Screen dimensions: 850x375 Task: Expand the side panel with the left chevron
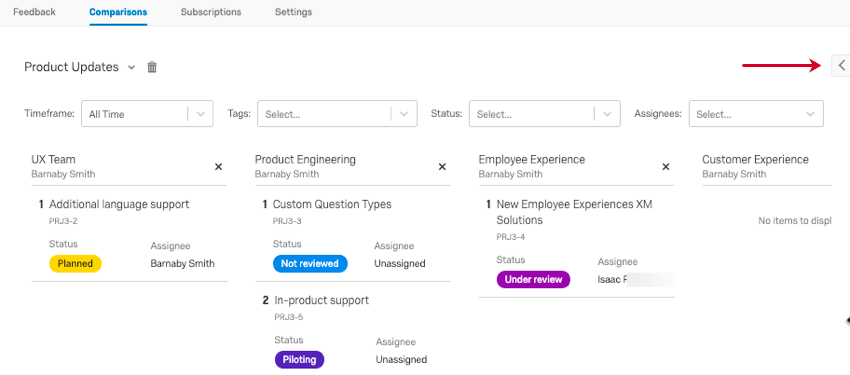point(841,66)
